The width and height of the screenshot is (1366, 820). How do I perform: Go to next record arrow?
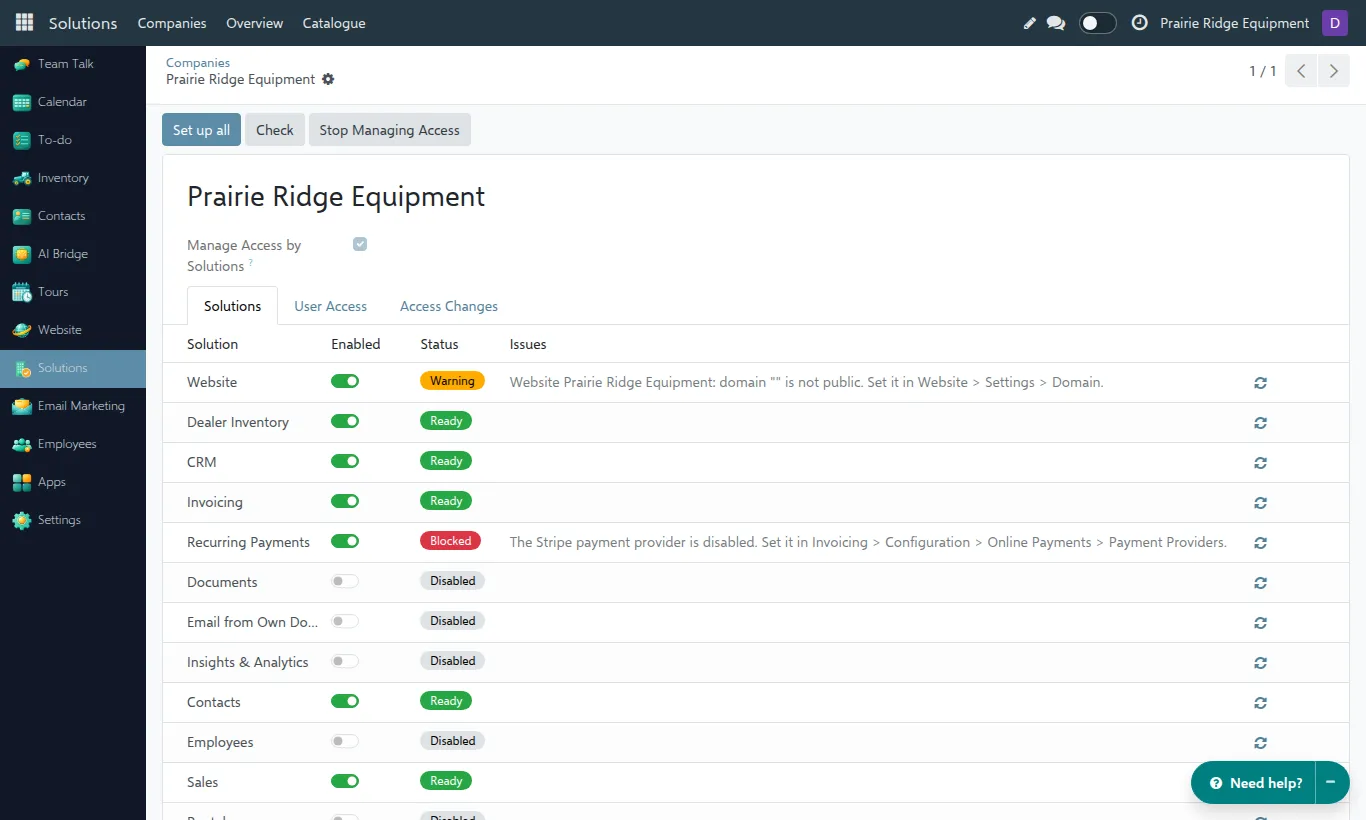tap(1333, 71)
